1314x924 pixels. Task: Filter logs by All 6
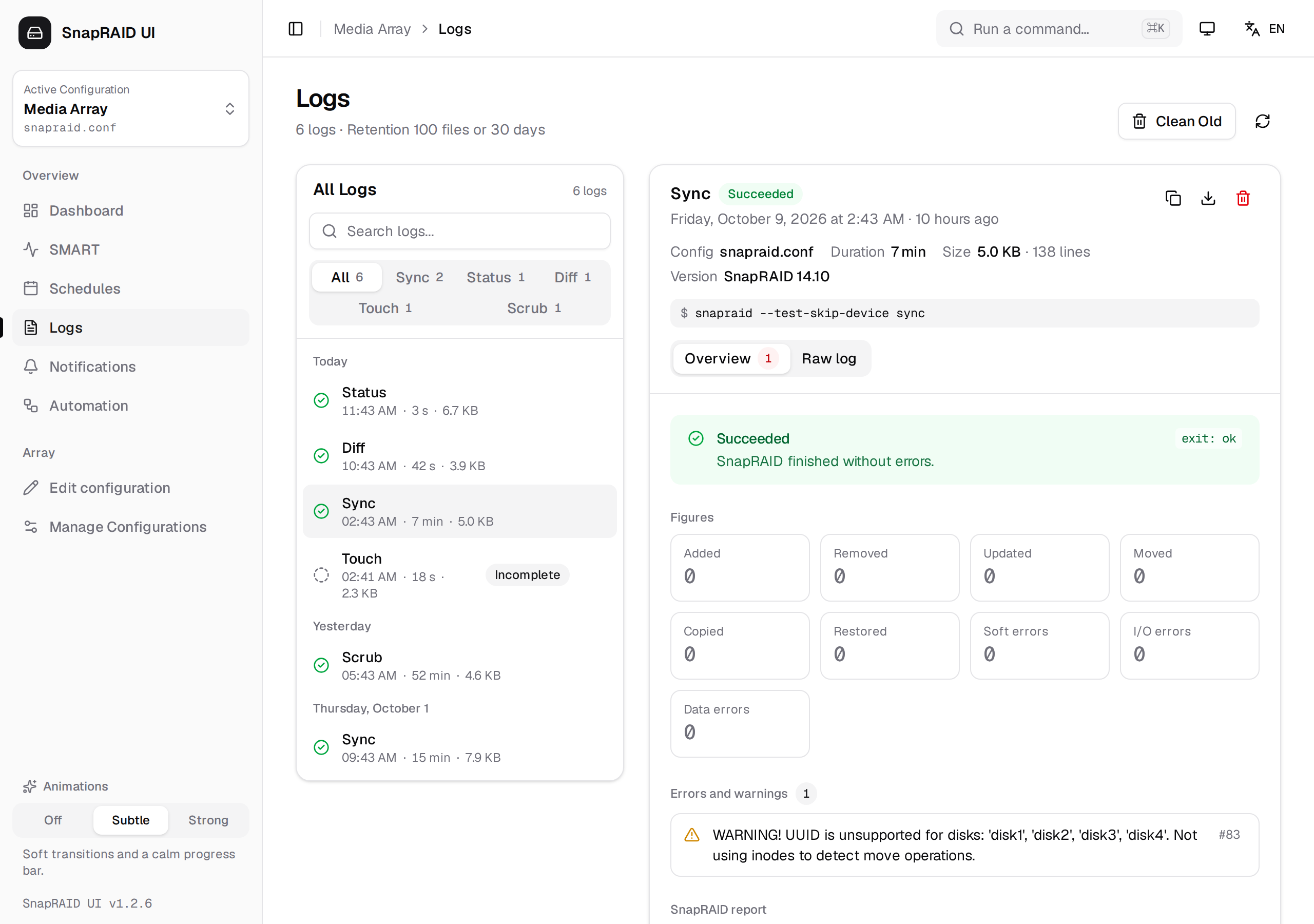pos(347,277)
